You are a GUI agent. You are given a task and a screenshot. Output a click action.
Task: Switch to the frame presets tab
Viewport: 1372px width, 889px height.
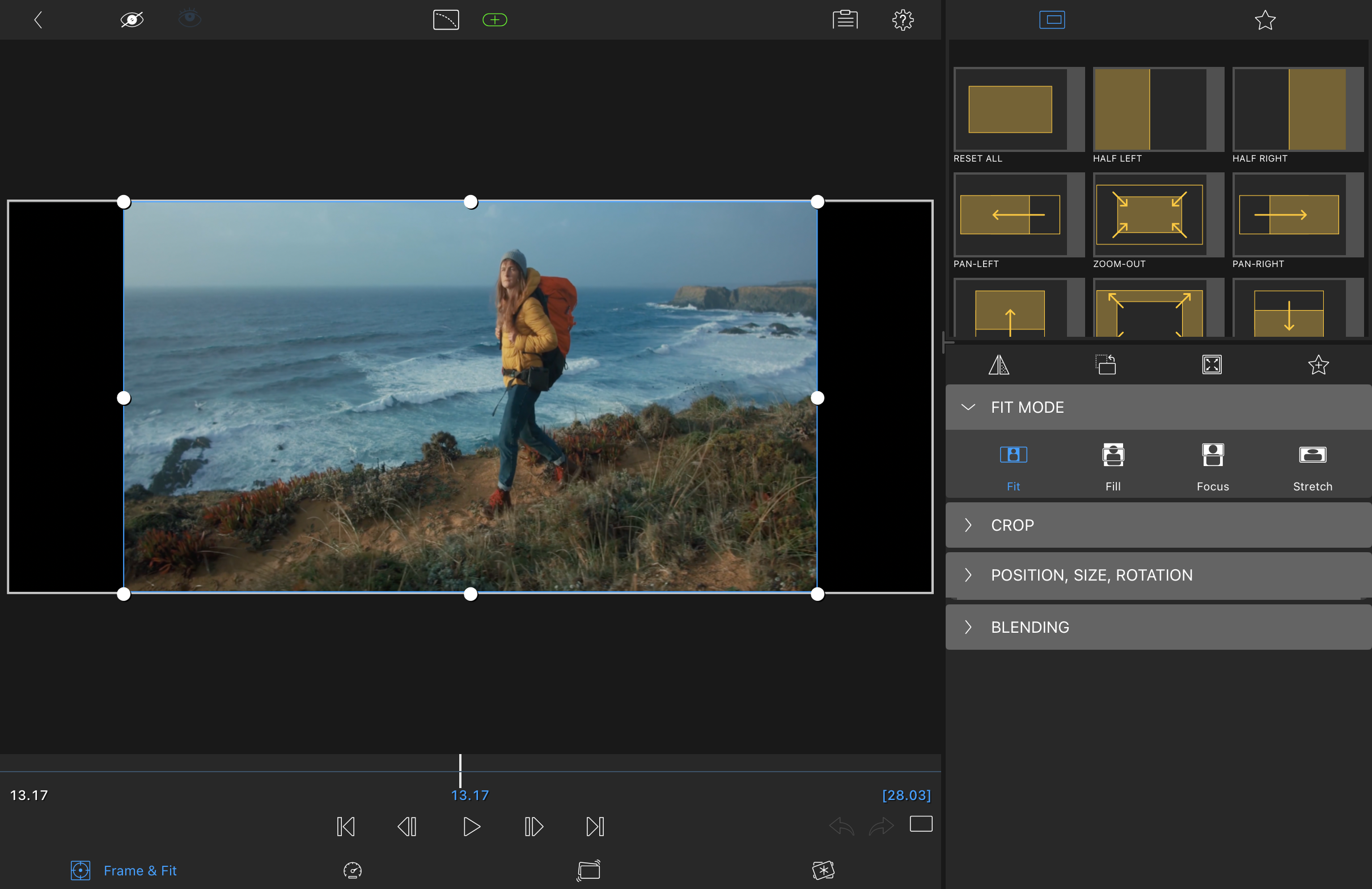coord(1052,20)
